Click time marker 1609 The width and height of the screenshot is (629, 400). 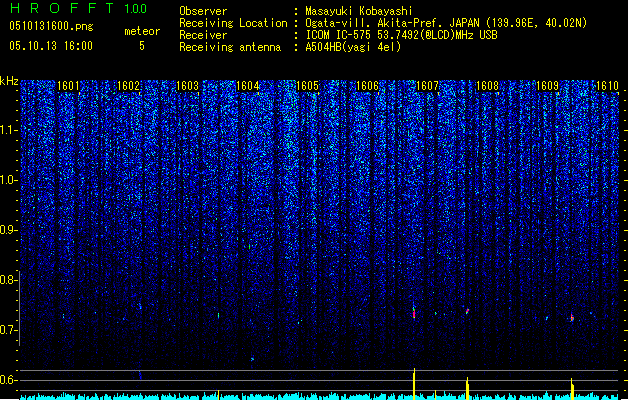[x=547, y=86]
